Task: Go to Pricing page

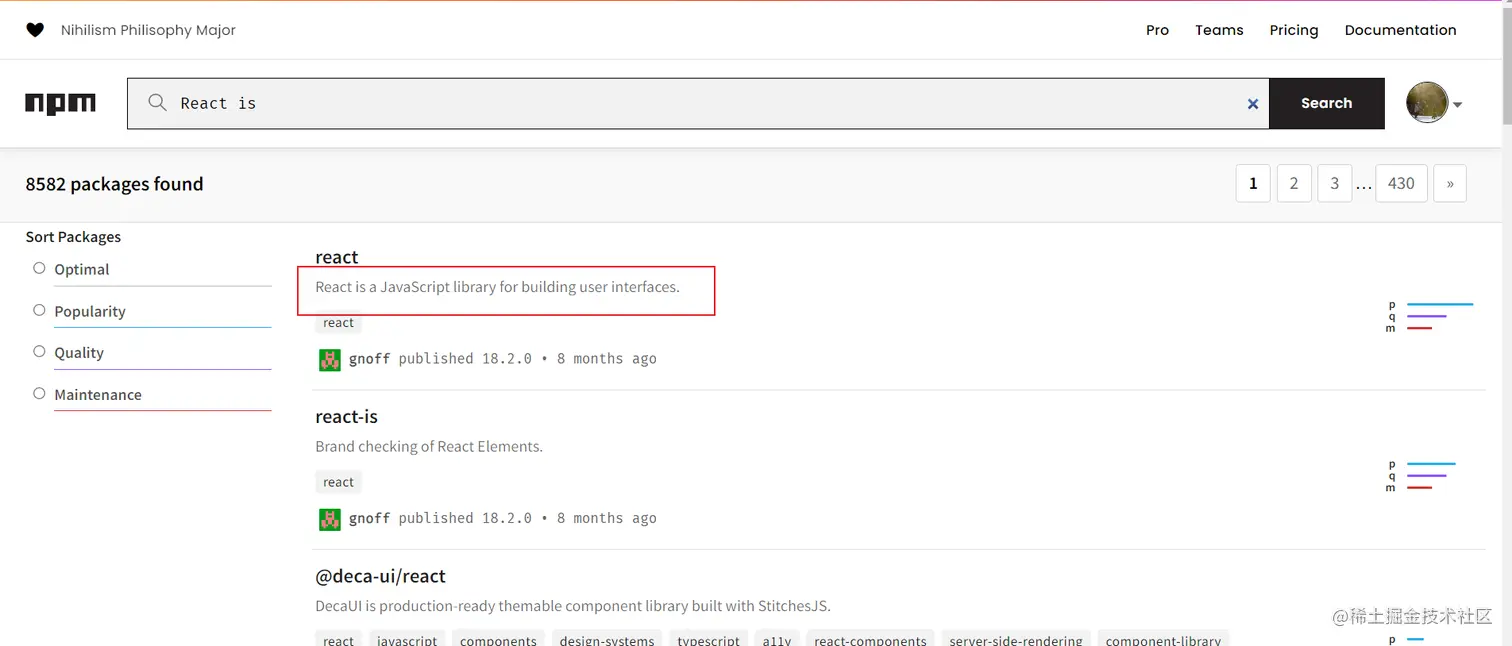Action: click(1294, 30)
